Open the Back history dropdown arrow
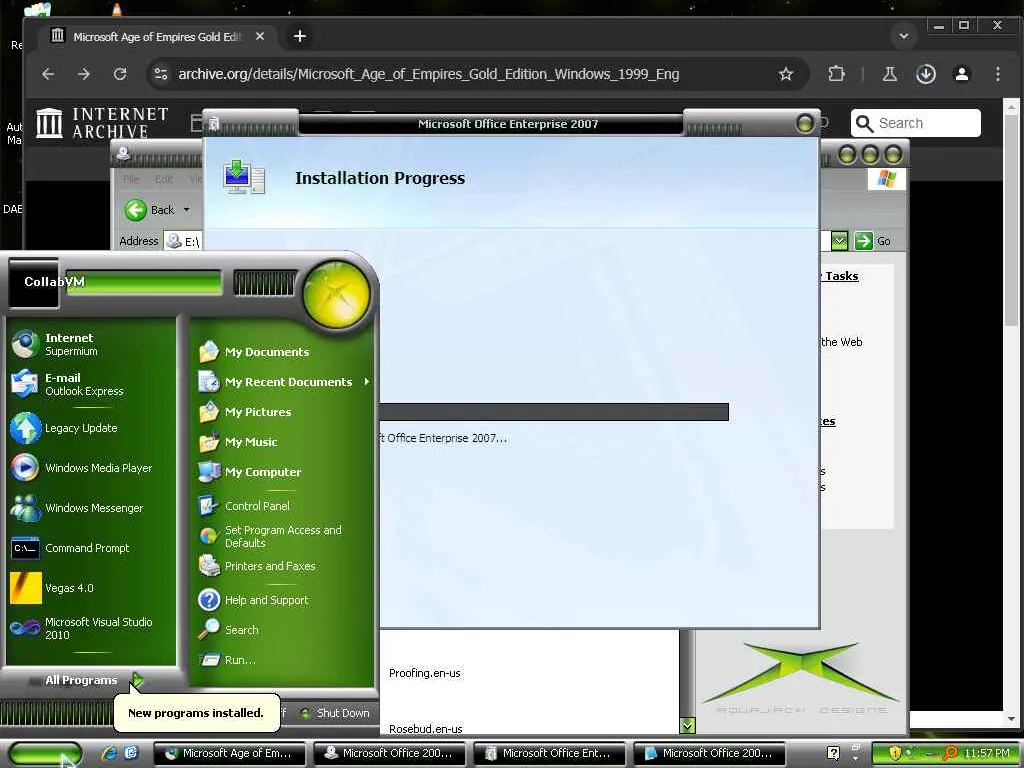 tap(187, 210)
